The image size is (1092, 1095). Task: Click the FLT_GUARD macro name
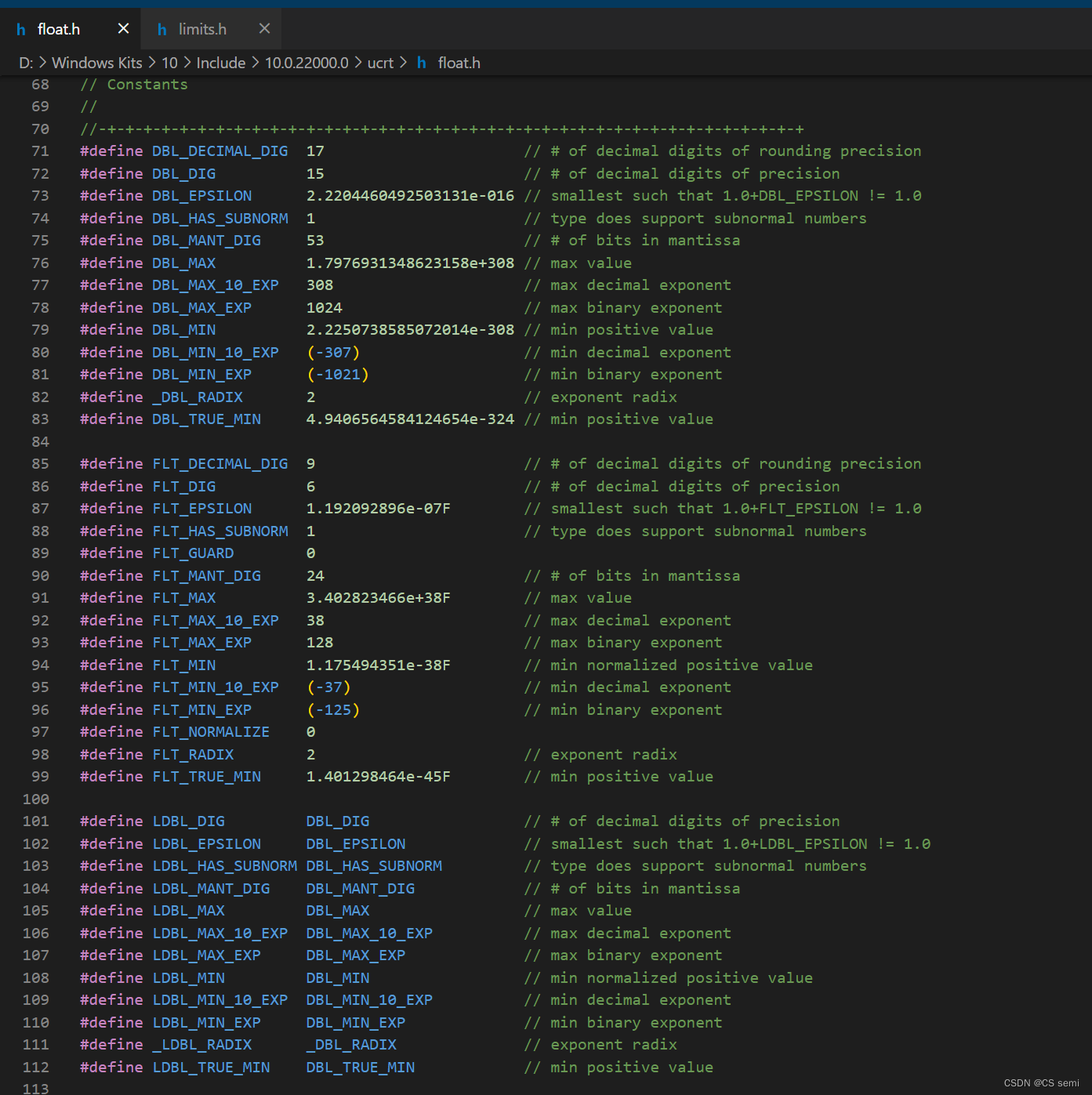pyautogui.click(x=193, y=553)
